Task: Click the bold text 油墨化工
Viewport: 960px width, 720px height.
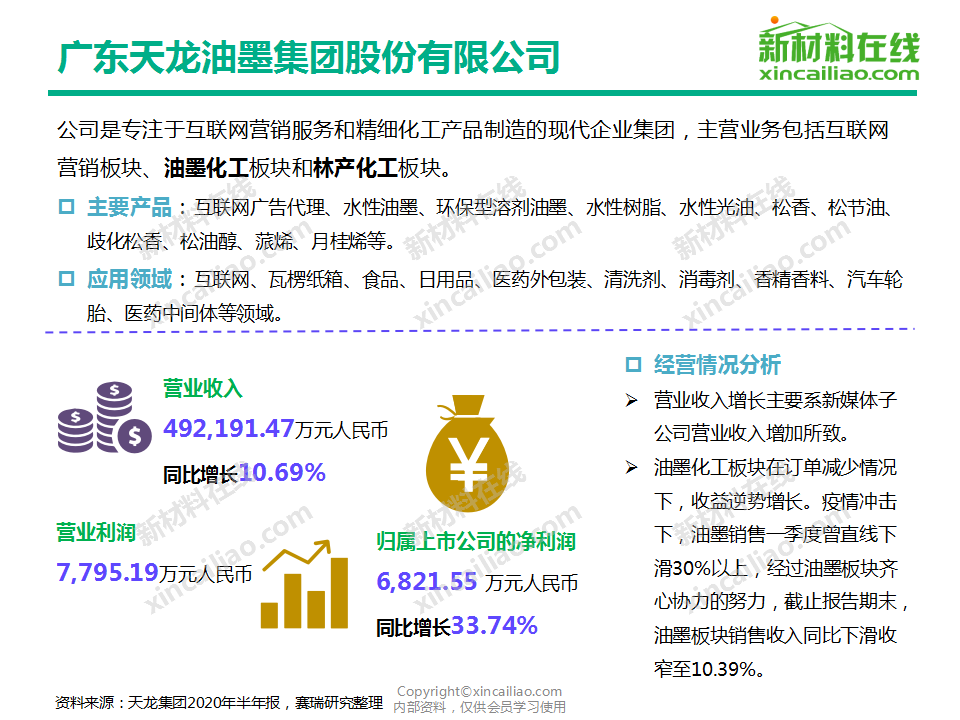Action: [x=206, y=168]
